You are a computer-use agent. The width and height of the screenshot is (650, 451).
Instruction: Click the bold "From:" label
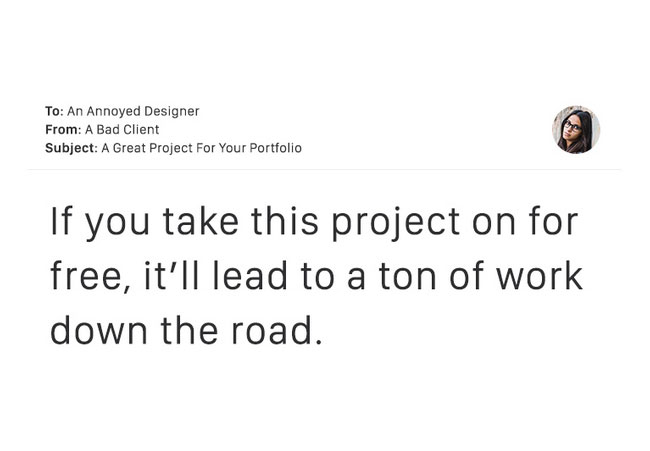[x=63, y=130]
